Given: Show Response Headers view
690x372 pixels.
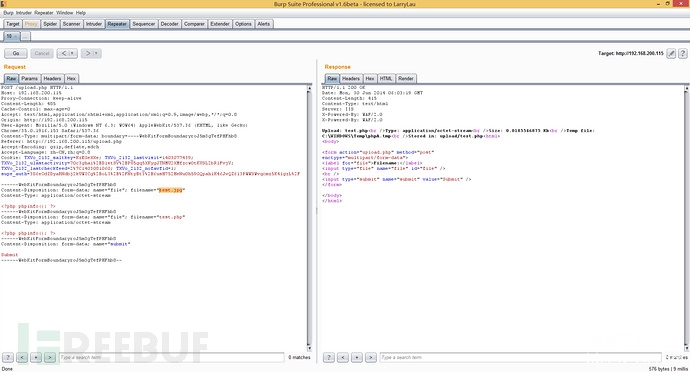Looking at the screenshot, I should point(351,79).
